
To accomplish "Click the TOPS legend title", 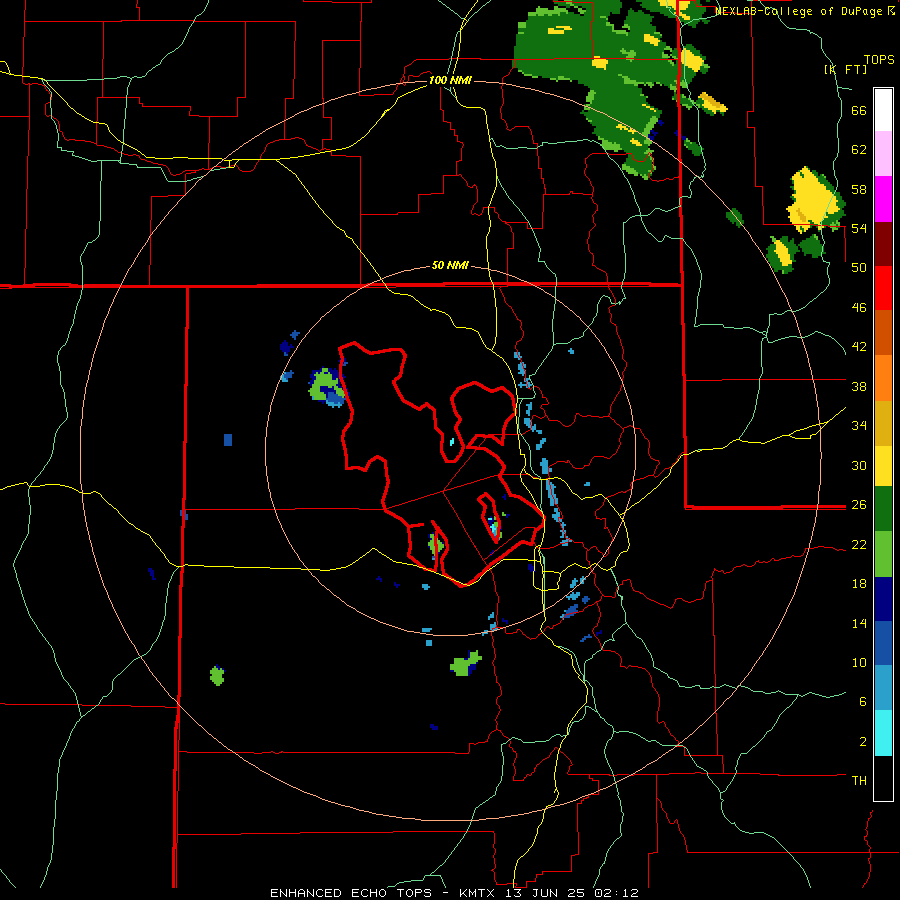I will (x=879, y=60).
